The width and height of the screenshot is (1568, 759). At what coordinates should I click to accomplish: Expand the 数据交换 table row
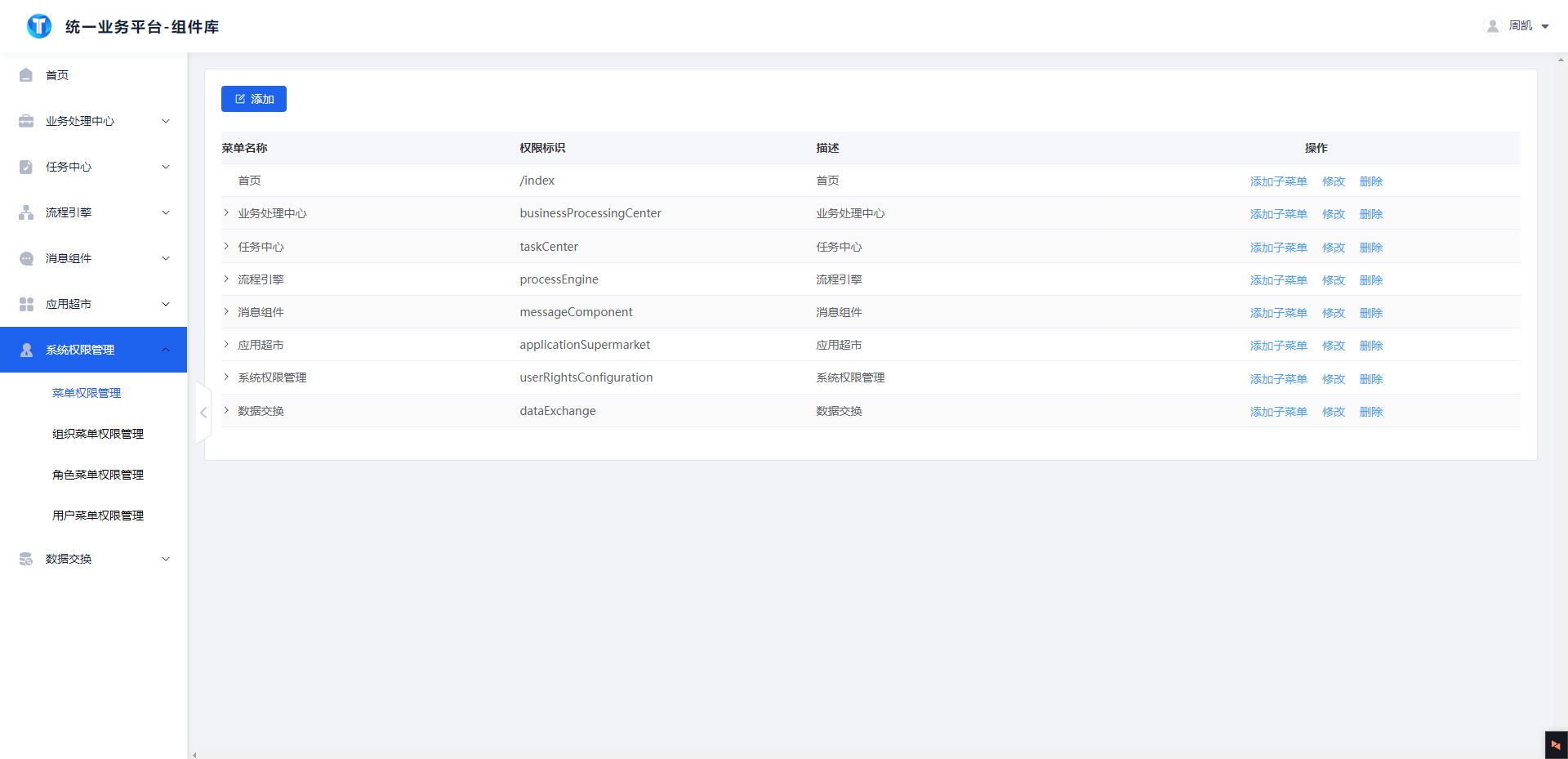226,410
